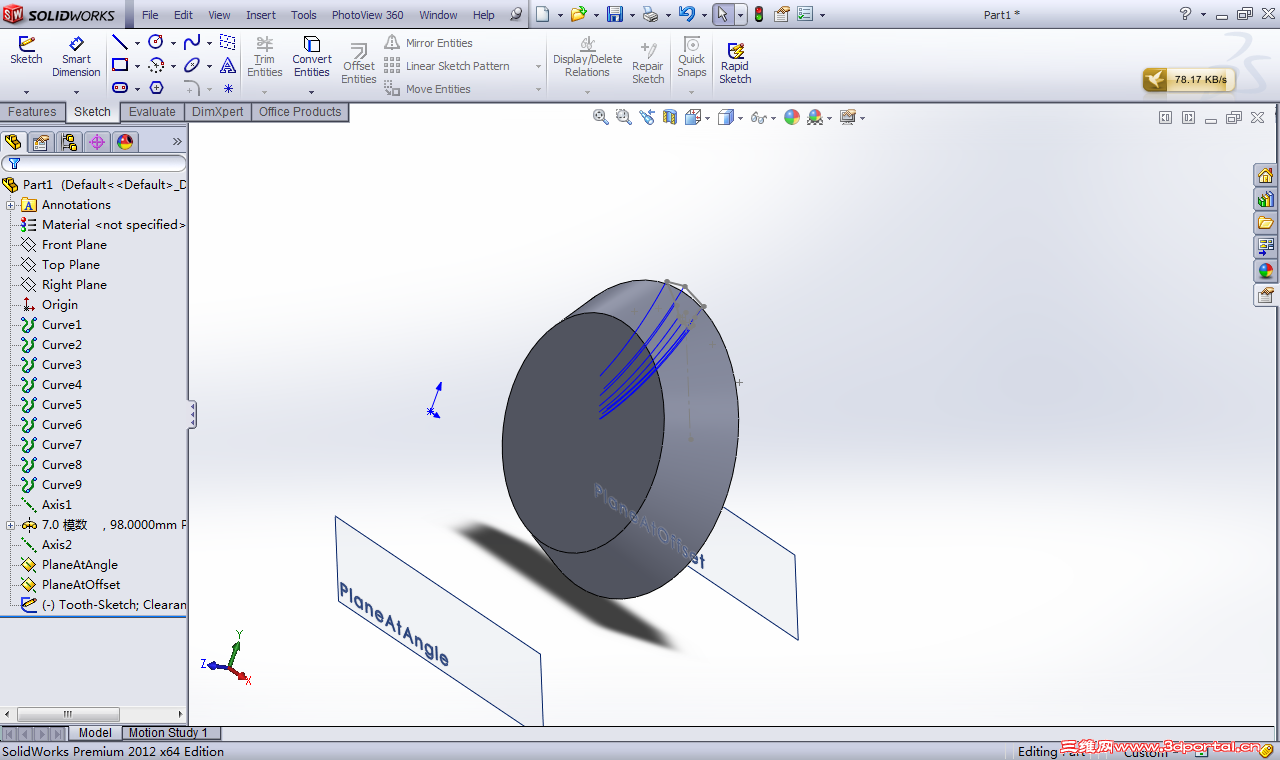This screenshot has width=1280, height=760.
Task: Select the Top Plane in the tree
Action: [x=71, y=265]
